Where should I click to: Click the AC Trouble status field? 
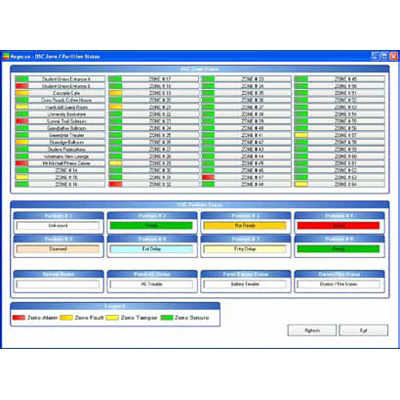(151, 284)
